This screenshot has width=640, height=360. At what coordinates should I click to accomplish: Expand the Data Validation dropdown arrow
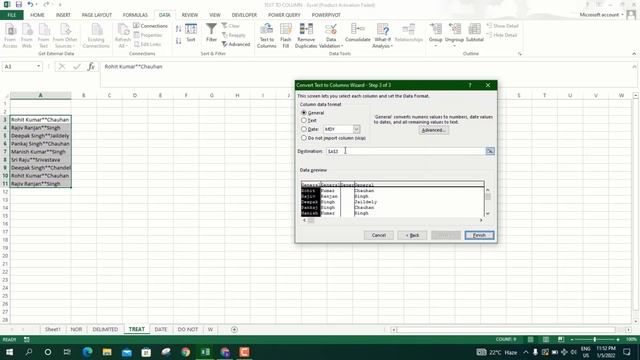click(x=342, y=46)
